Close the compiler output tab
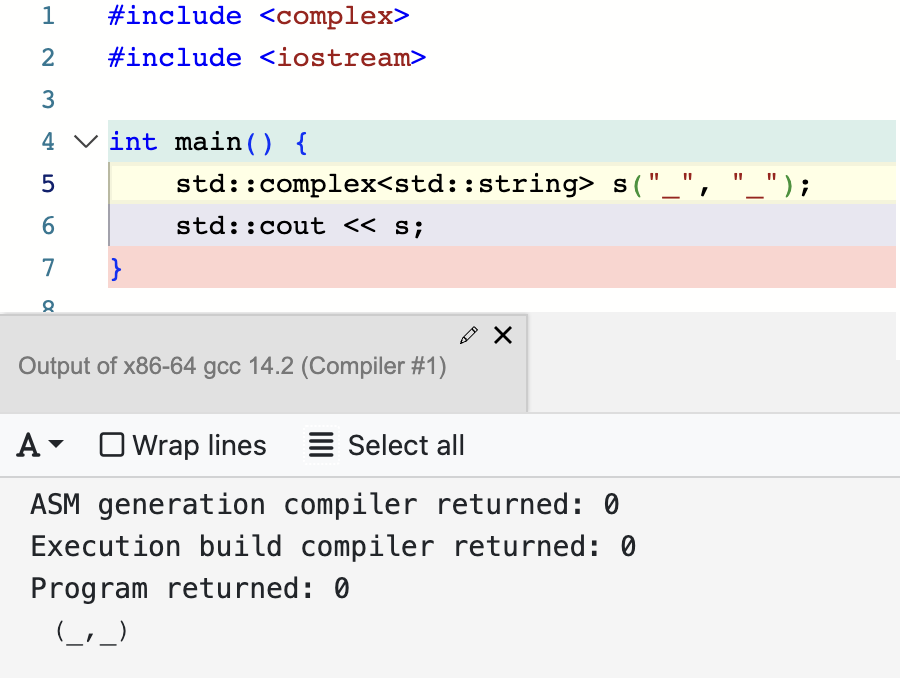Screen dimensions: 900x678 point(503,335)
